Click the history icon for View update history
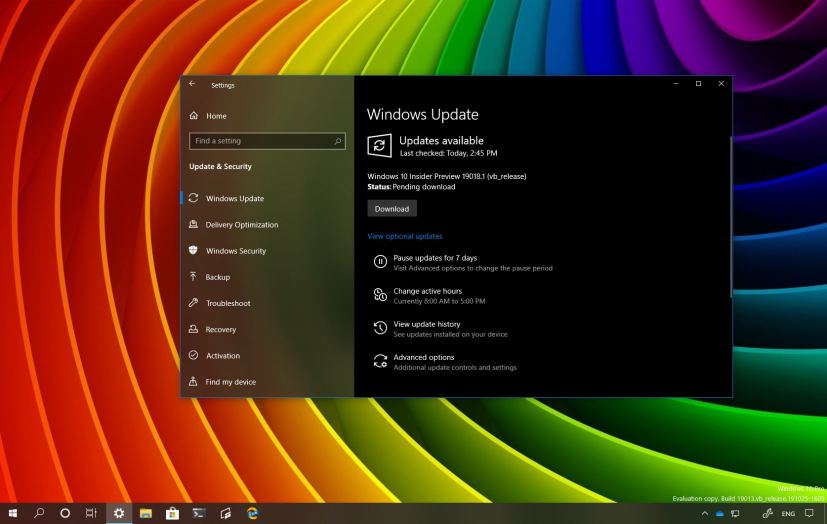827x524 pixels. 380,328
